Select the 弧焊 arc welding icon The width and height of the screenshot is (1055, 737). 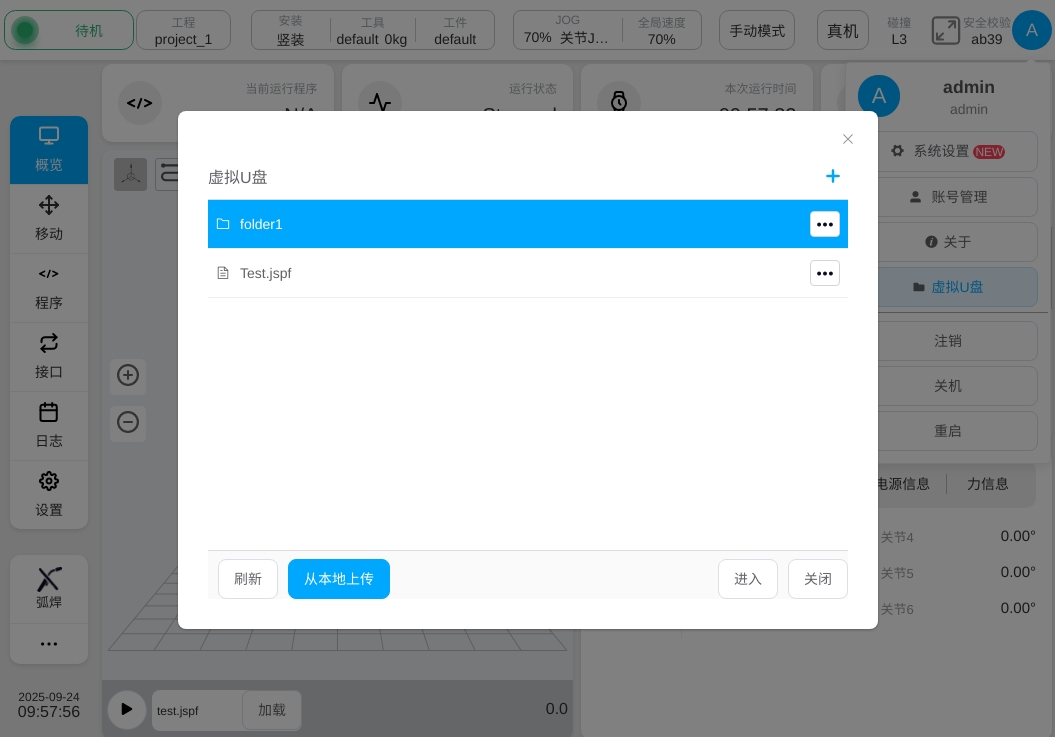[x=49, y=587]
